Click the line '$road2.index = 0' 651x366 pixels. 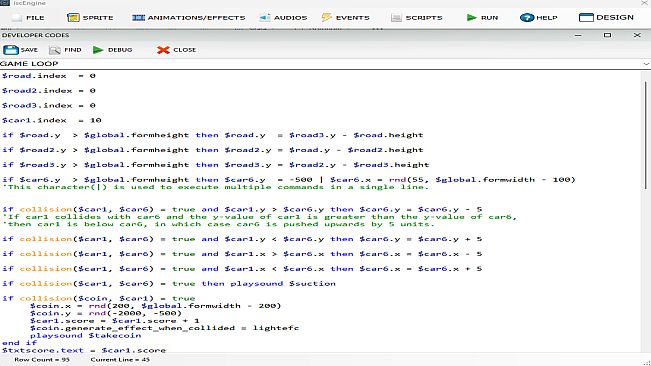(49, 90)
